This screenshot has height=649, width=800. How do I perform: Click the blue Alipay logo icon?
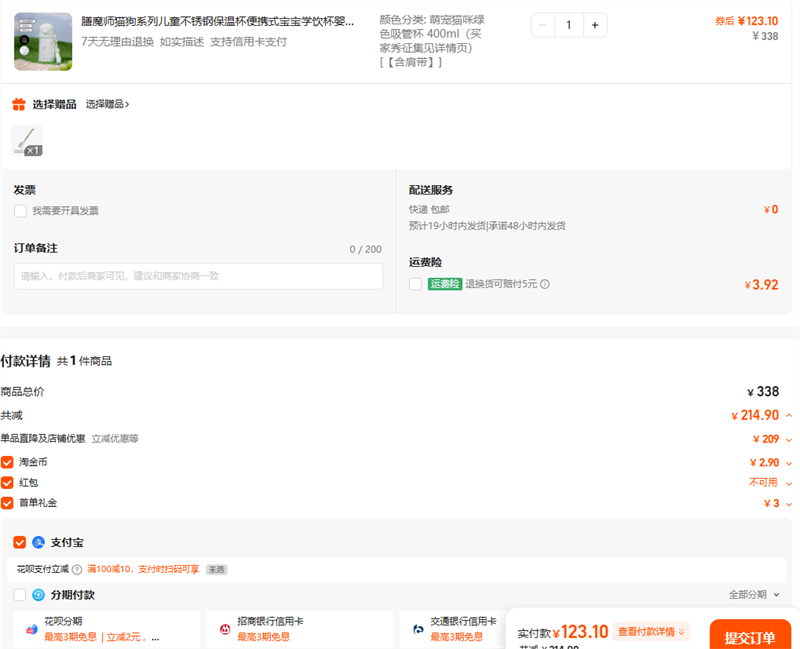coord(38,542)
